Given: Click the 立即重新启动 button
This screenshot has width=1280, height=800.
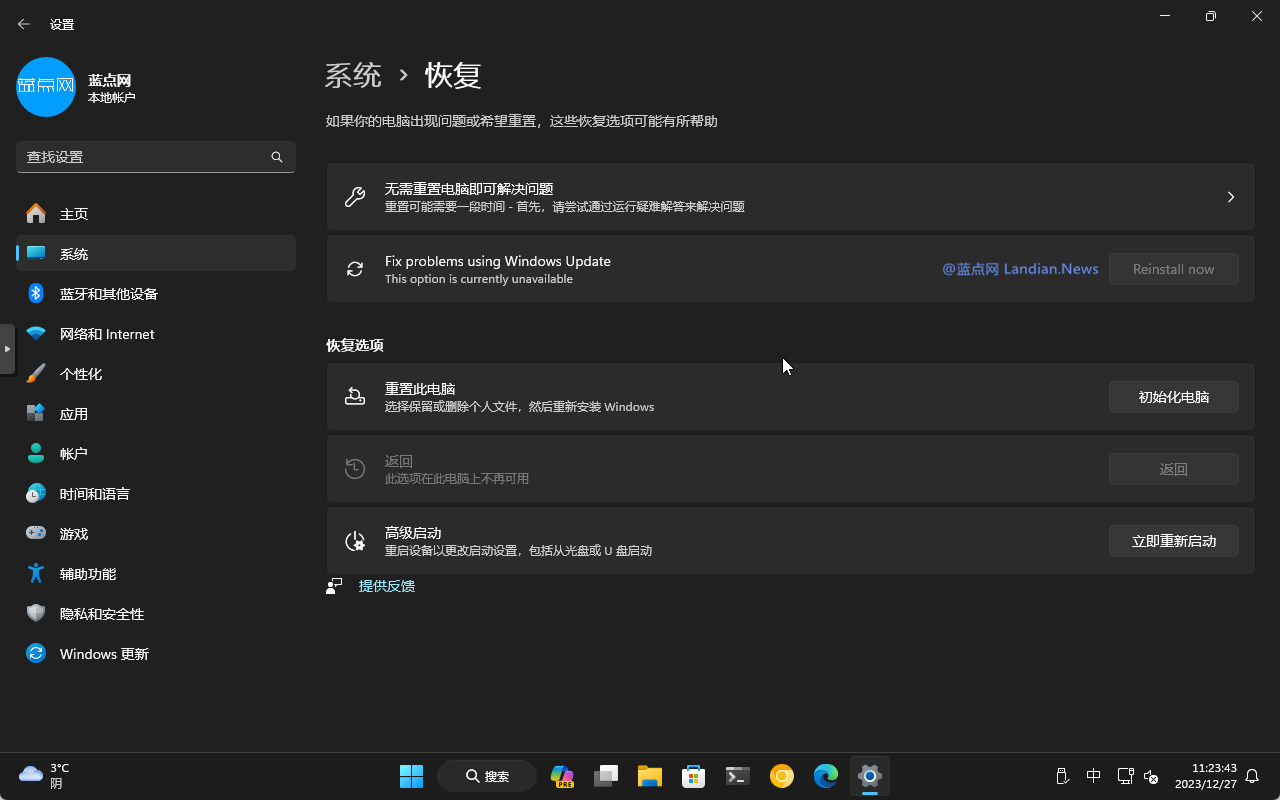Looking at the screenshot, I should (1173, 541).
